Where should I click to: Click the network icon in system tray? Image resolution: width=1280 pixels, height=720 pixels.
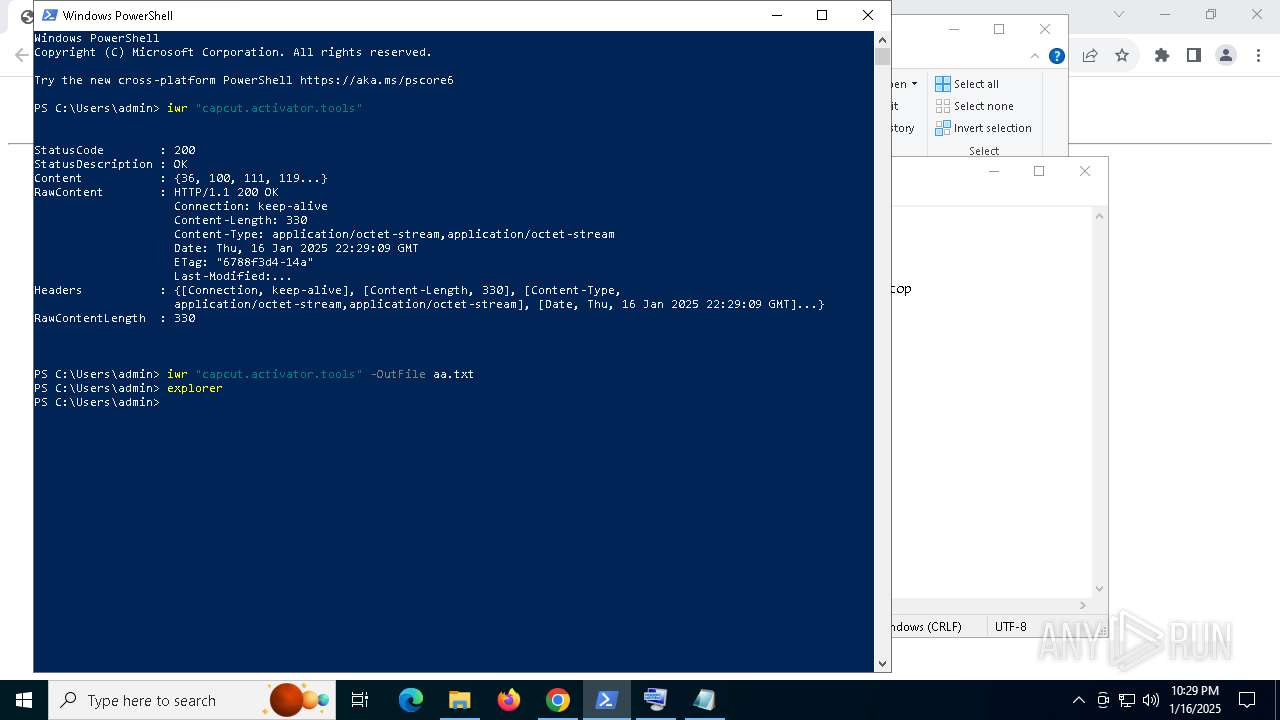1127,700
